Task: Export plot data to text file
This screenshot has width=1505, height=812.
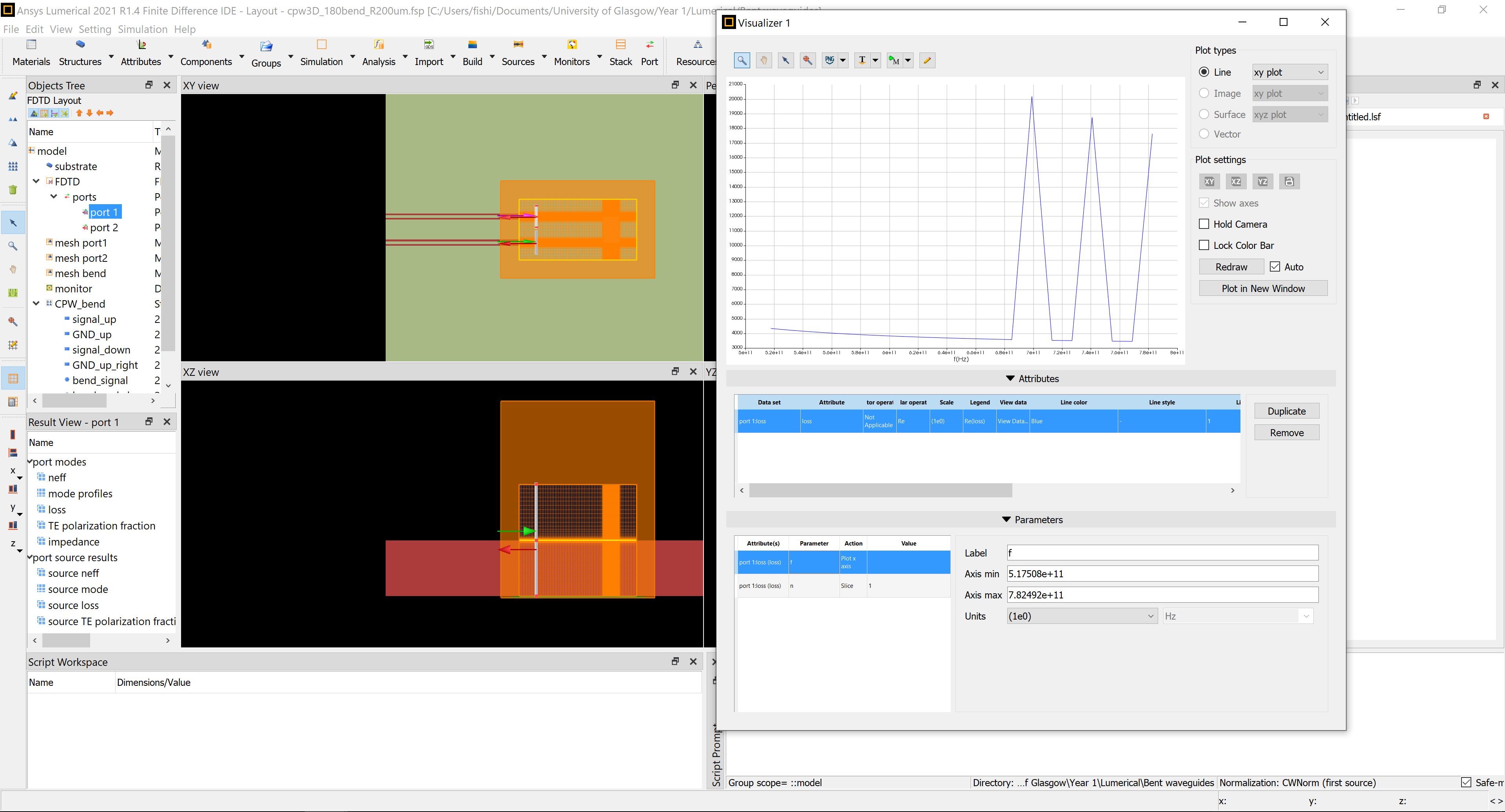Action: 862,60
